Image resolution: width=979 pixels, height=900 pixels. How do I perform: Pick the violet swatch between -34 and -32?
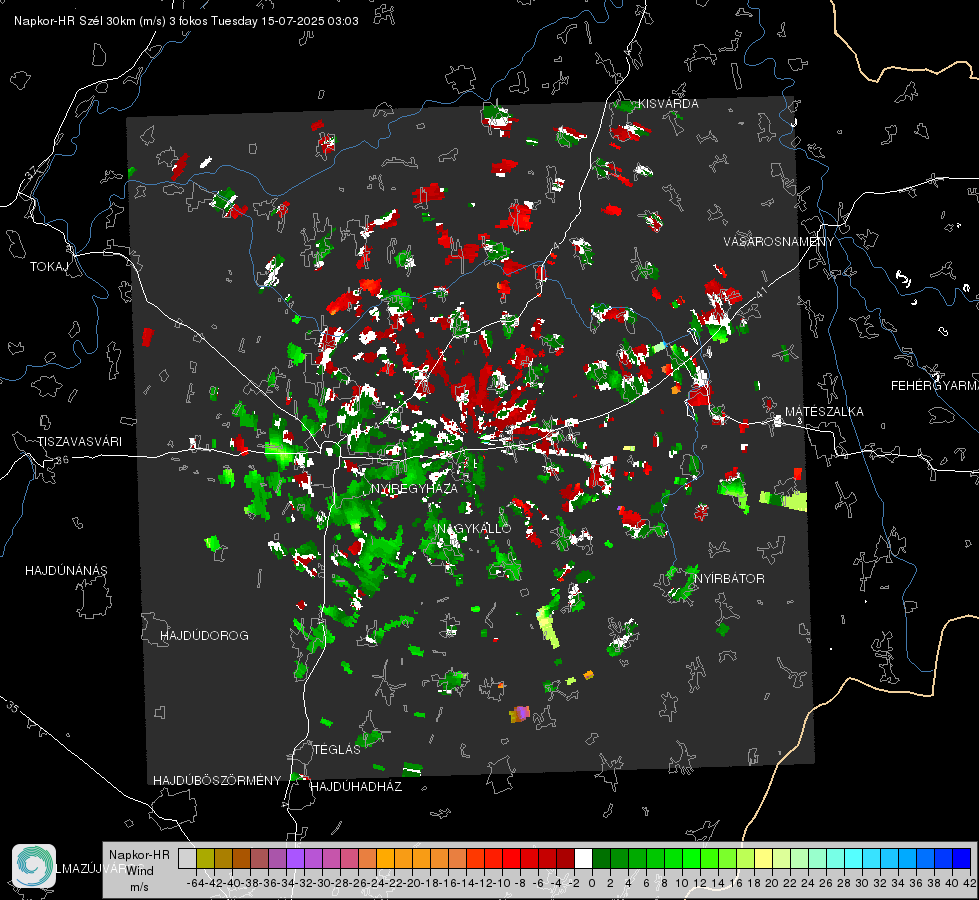point(295,859)
